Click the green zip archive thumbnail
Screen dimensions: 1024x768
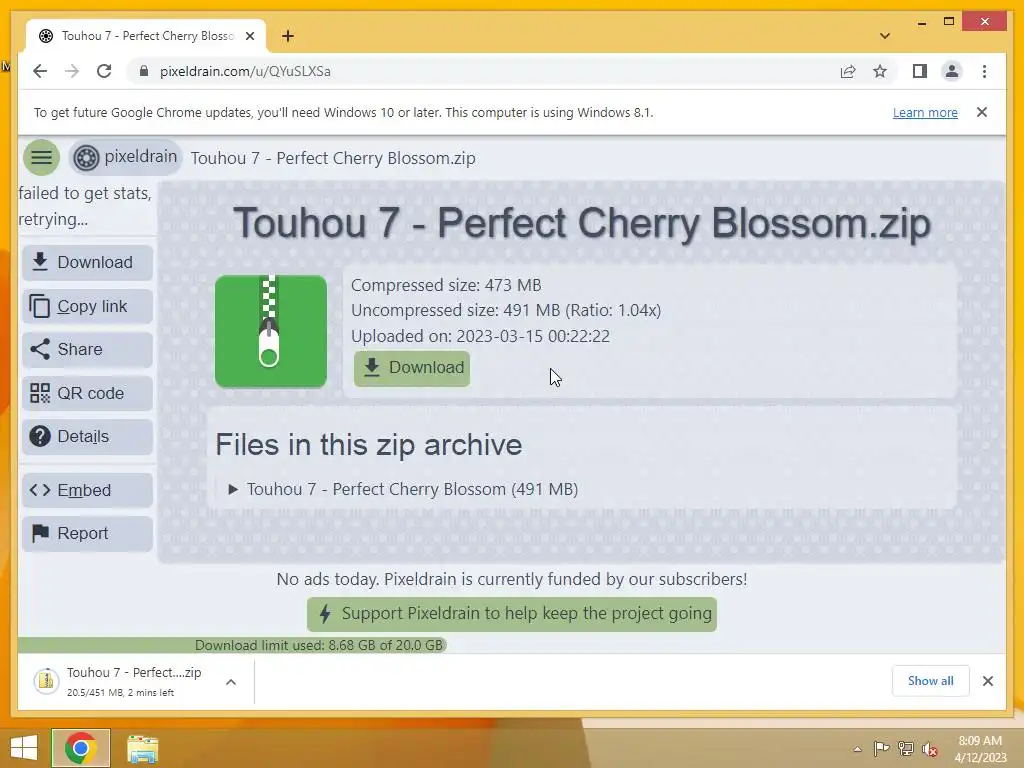(x=271, y=331)
